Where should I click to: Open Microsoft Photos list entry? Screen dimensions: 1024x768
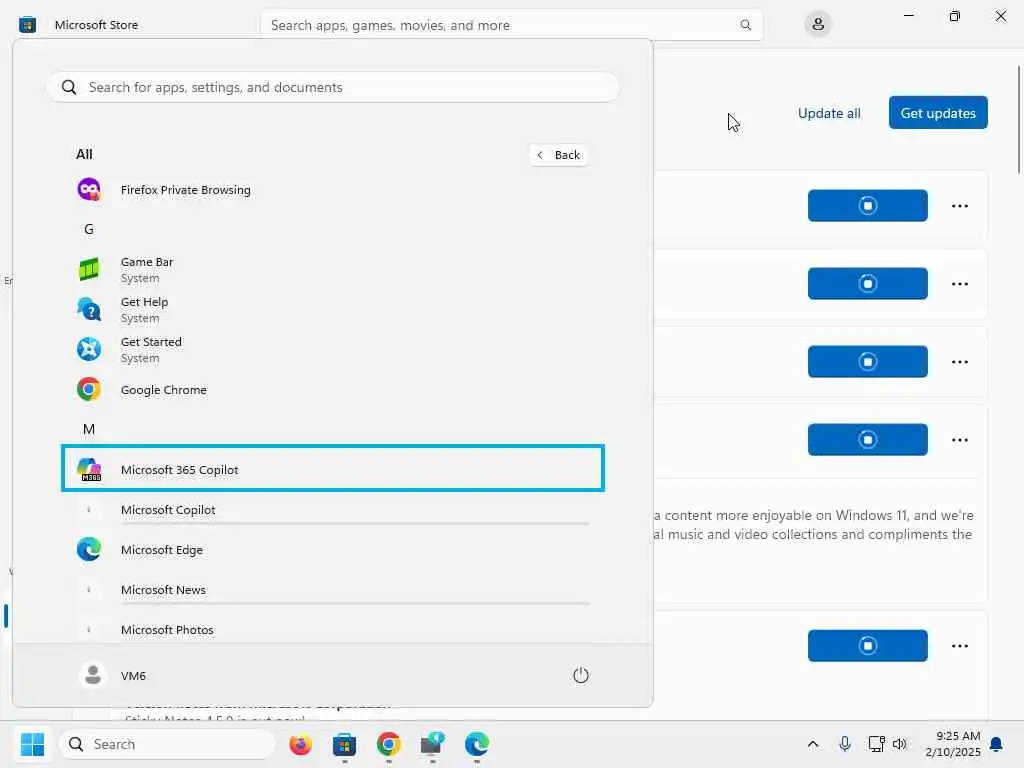point(332,630)
